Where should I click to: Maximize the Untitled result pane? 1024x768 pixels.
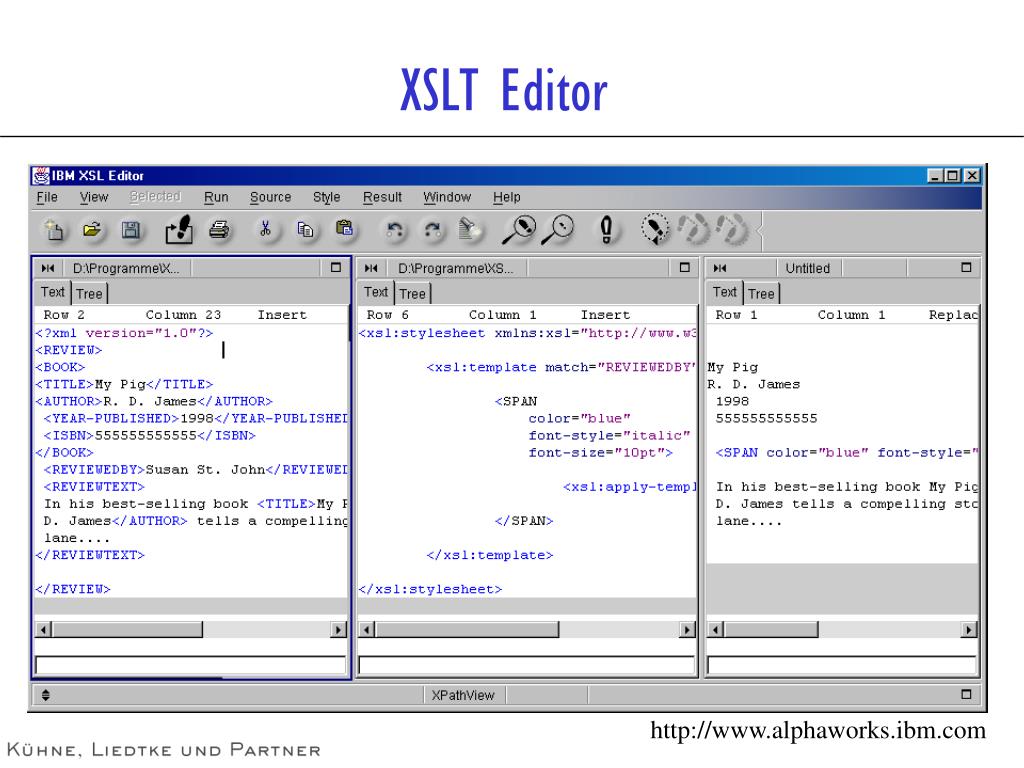coord(967,268)
